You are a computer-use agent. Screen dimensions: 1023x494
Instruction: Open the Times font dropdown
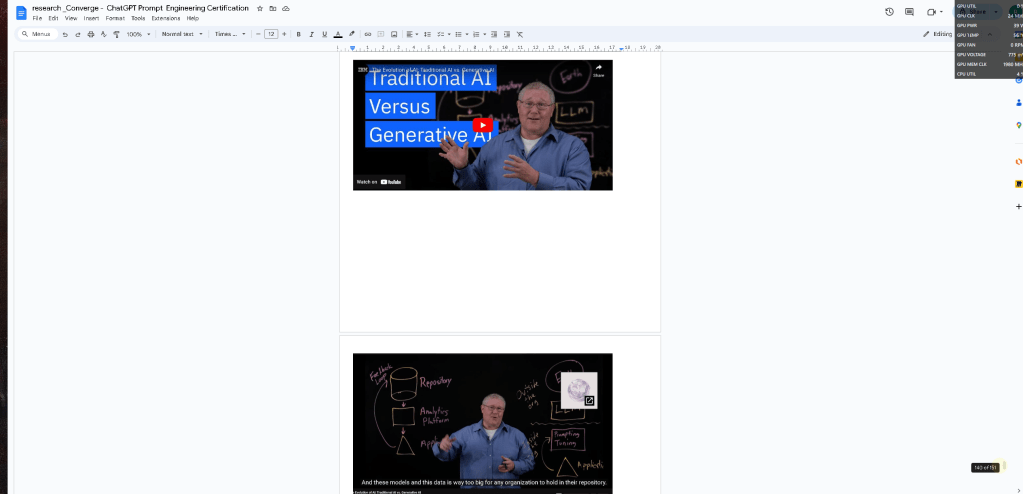[230, 34]
